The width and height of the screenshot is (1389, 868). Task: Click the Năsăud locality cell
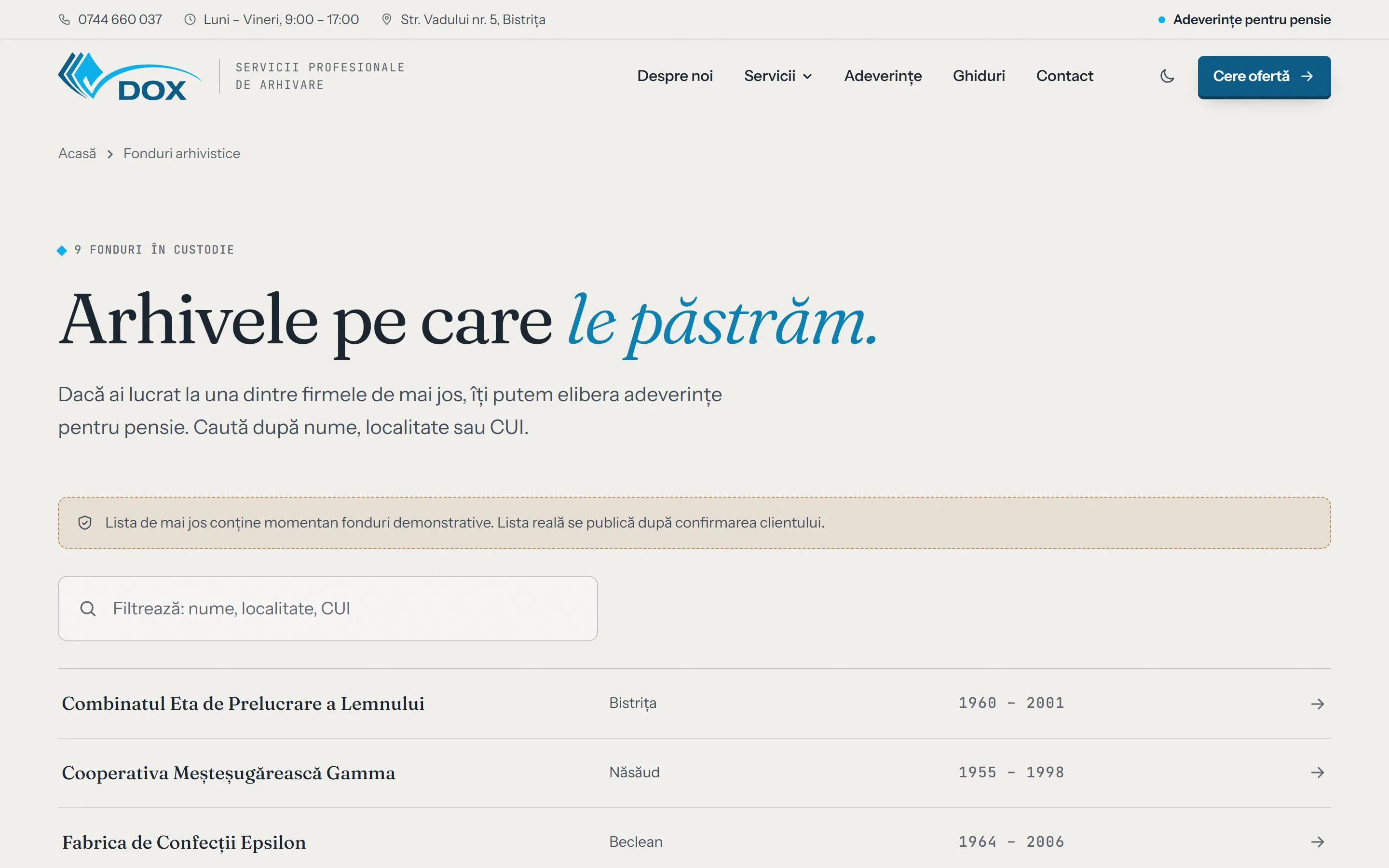click(x=634, y=772)
